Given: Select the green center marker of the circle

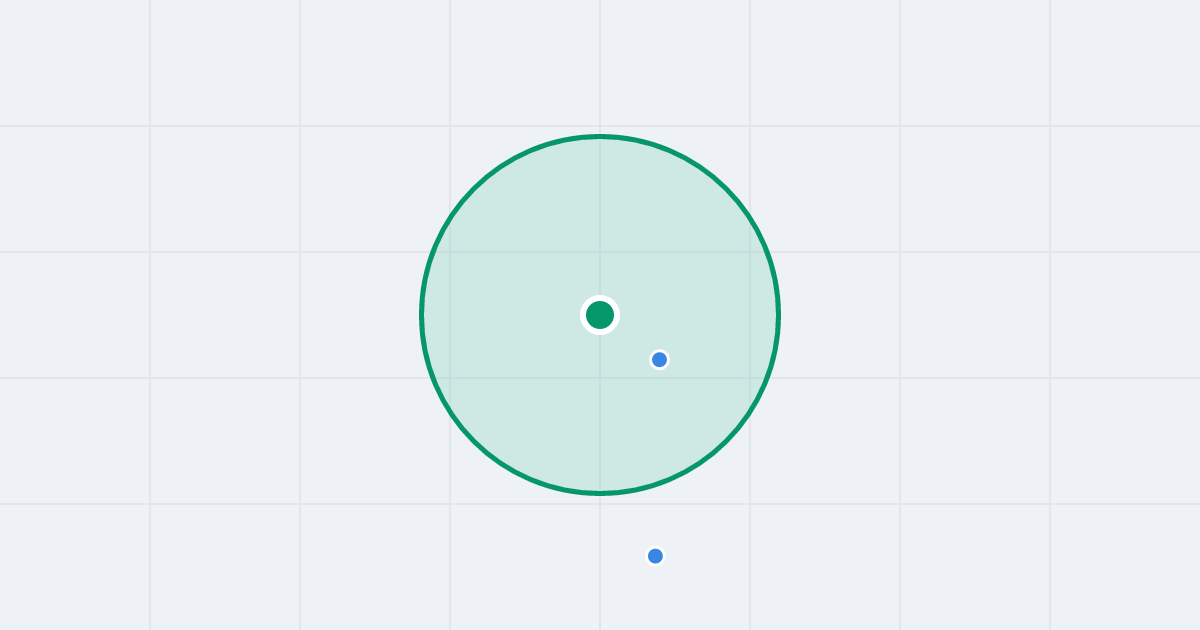Looking at the screenshot, I should 600,315.
